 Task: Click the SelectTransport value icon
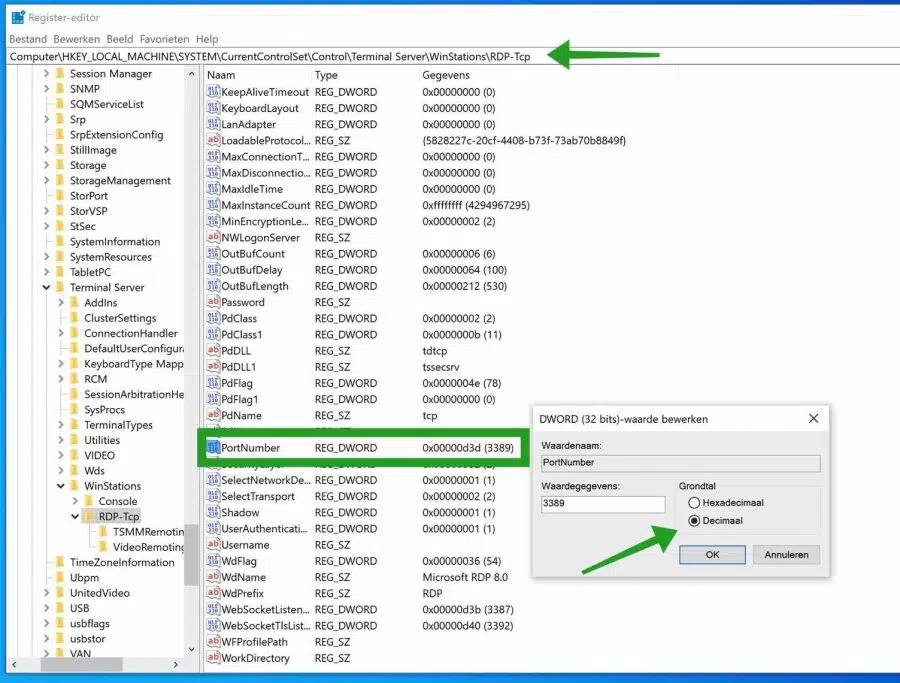click(213, 496)
